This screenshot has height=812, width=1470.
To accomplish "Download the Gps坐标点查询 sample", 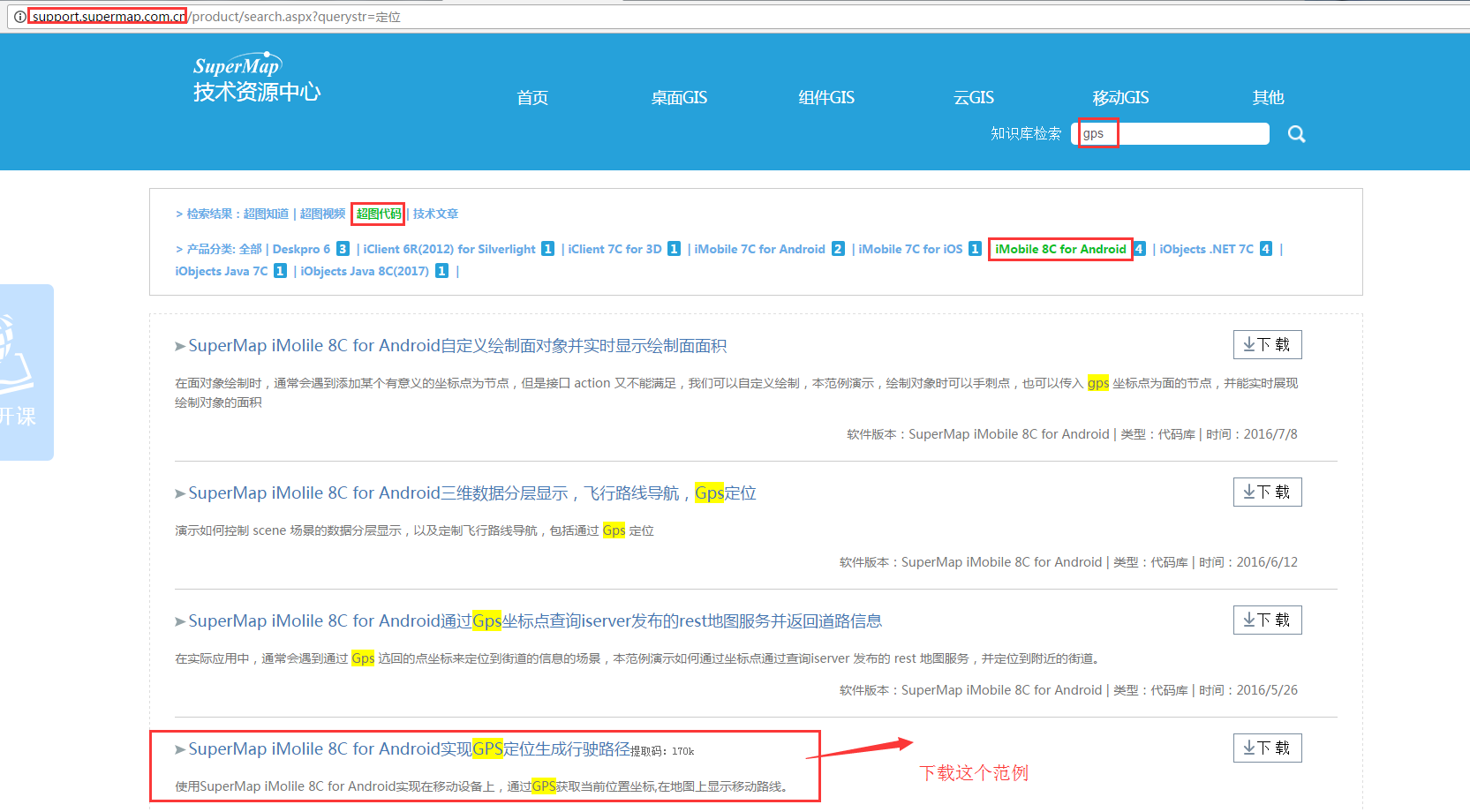I will tap(1267, 620).
